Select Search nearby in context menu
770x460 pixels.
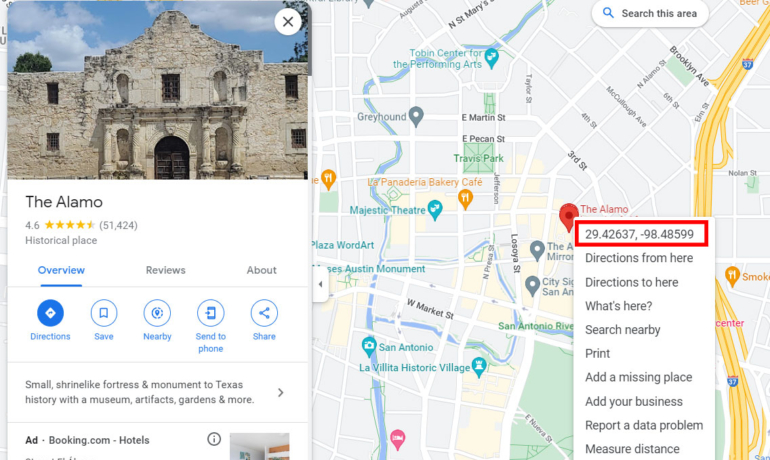pyautogui.click(x=623, y=330)
